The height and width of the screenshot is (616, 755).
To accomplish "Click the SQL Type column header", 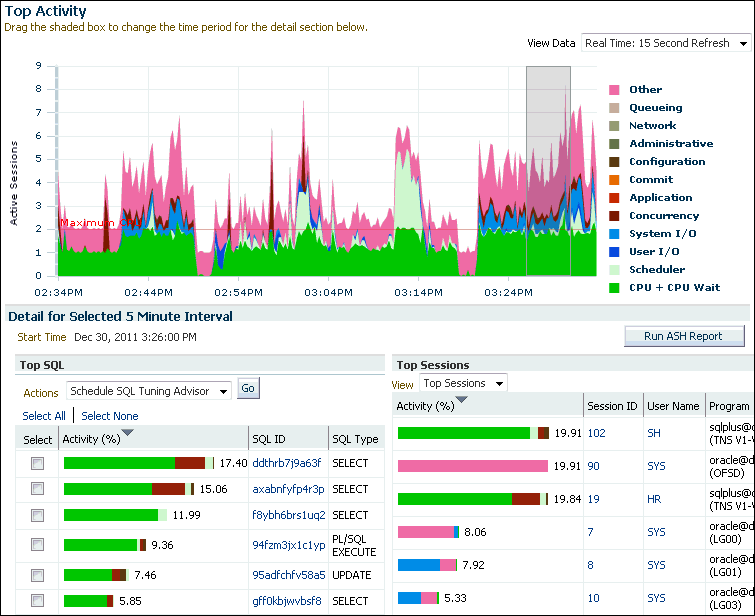I will click(x=354, y=439).
